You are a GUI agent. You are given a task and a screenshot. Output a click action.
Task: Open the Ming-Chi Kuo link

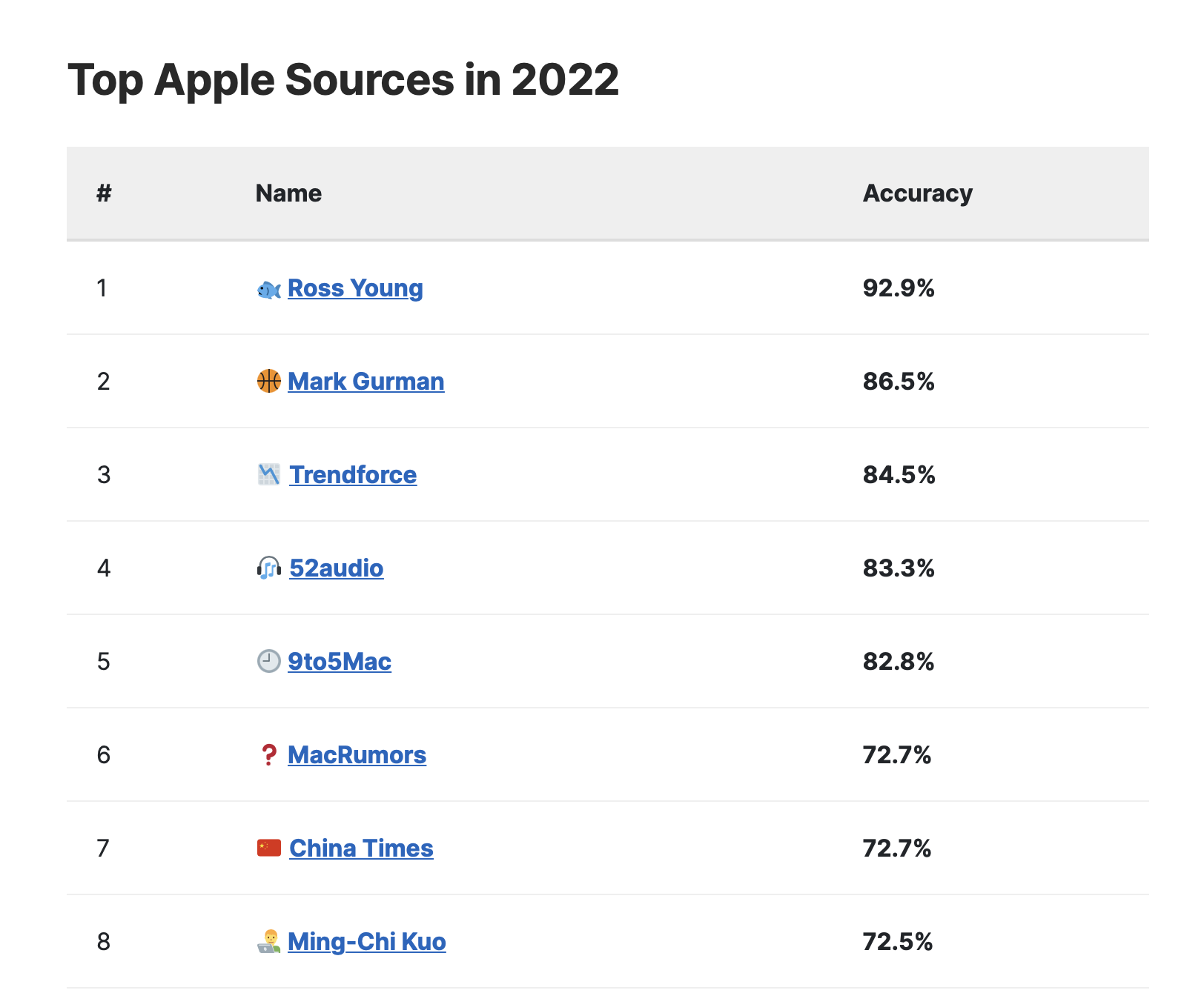(366, 942)
